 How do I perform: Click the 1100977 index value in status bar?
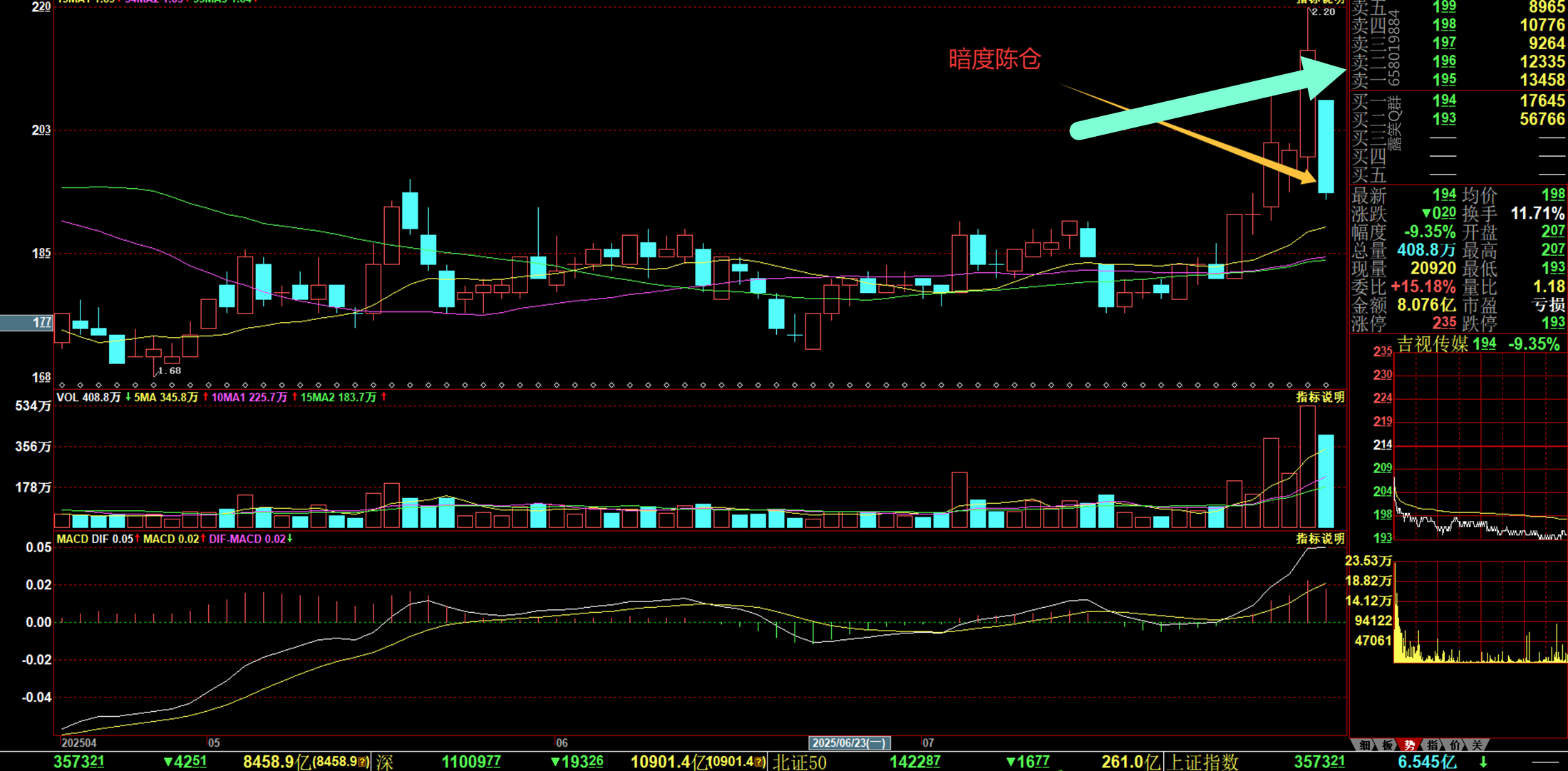(x=471, y=762)
